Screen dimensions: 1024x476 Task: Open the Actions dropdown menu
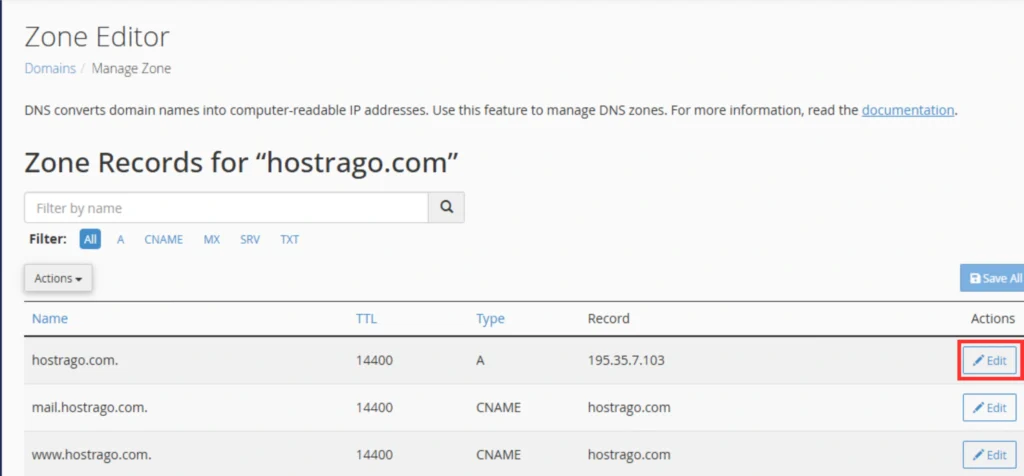[58, 278]
